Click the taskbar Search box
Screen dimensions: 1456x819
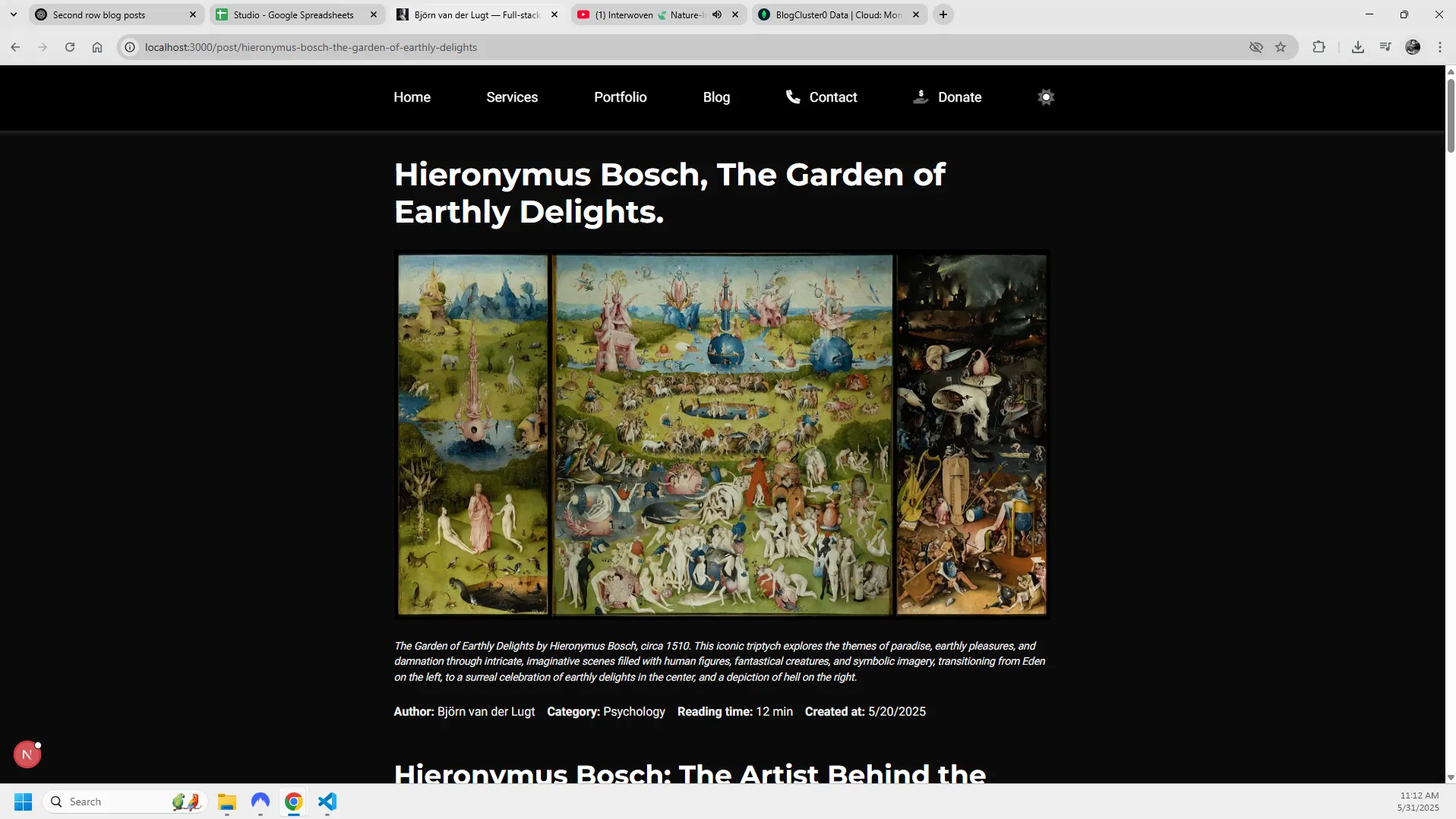pos(125,802)
